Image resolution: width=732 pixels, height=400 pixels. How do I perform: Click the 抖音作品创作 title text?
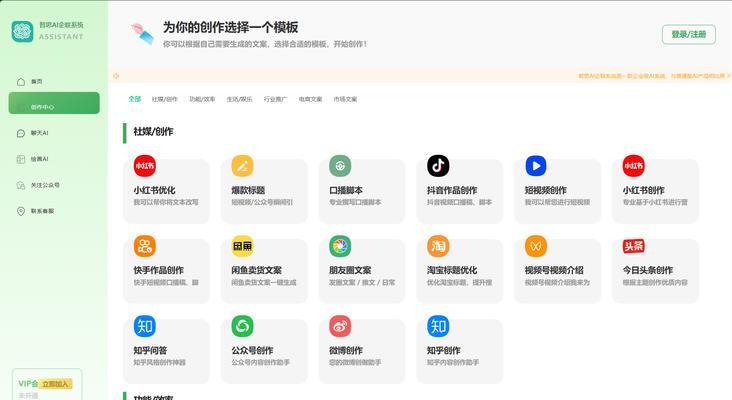coord(452,190)
